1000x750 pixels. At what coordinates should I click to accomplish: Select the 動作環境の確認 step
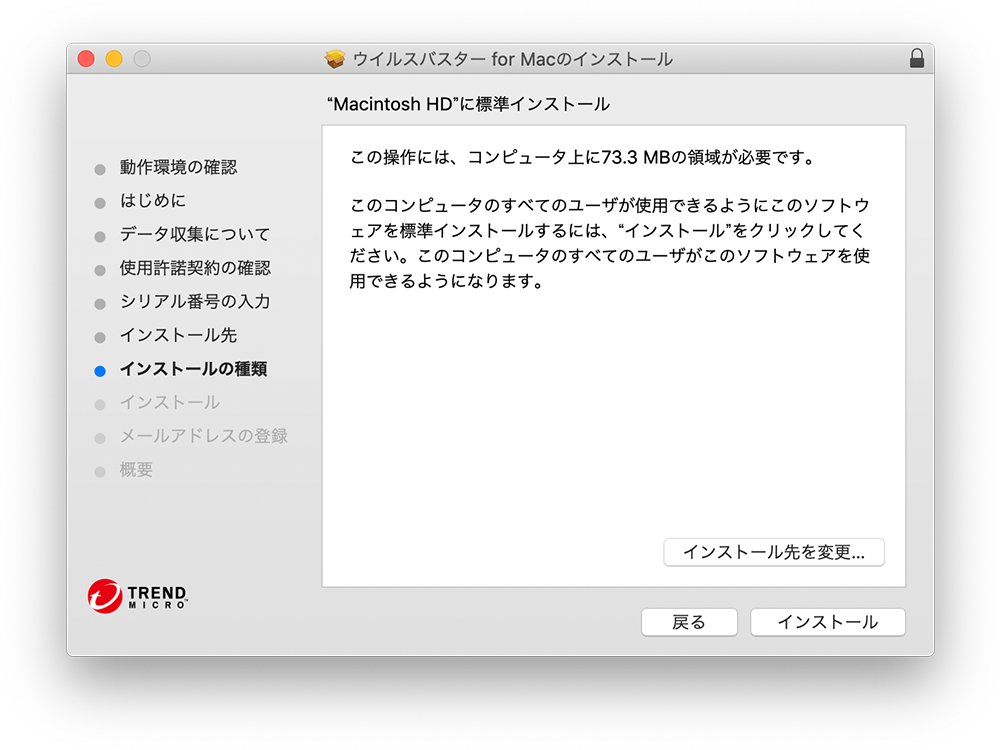[178, 168]
